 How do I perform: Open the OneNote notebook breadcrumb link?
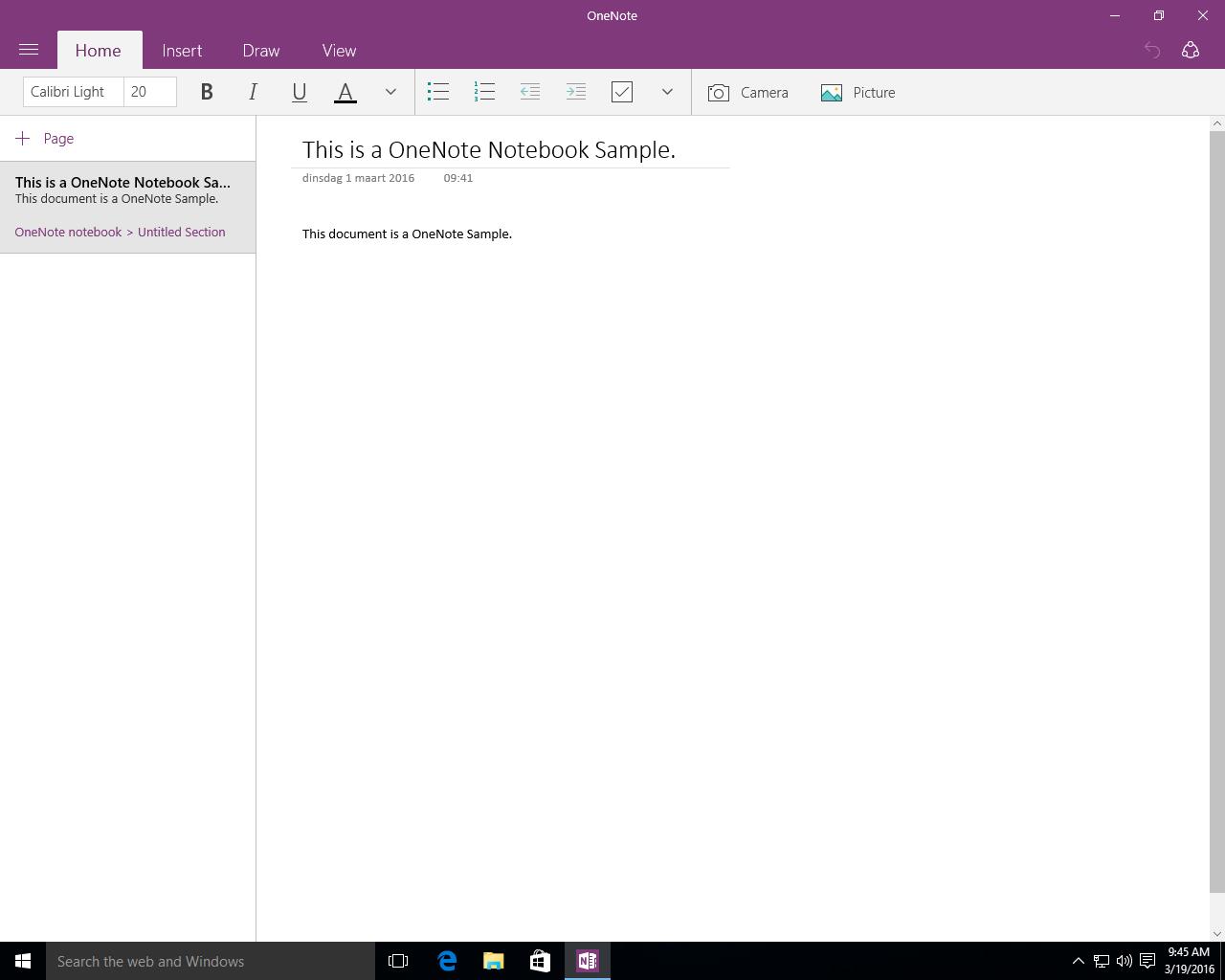[x=68, y=233]
